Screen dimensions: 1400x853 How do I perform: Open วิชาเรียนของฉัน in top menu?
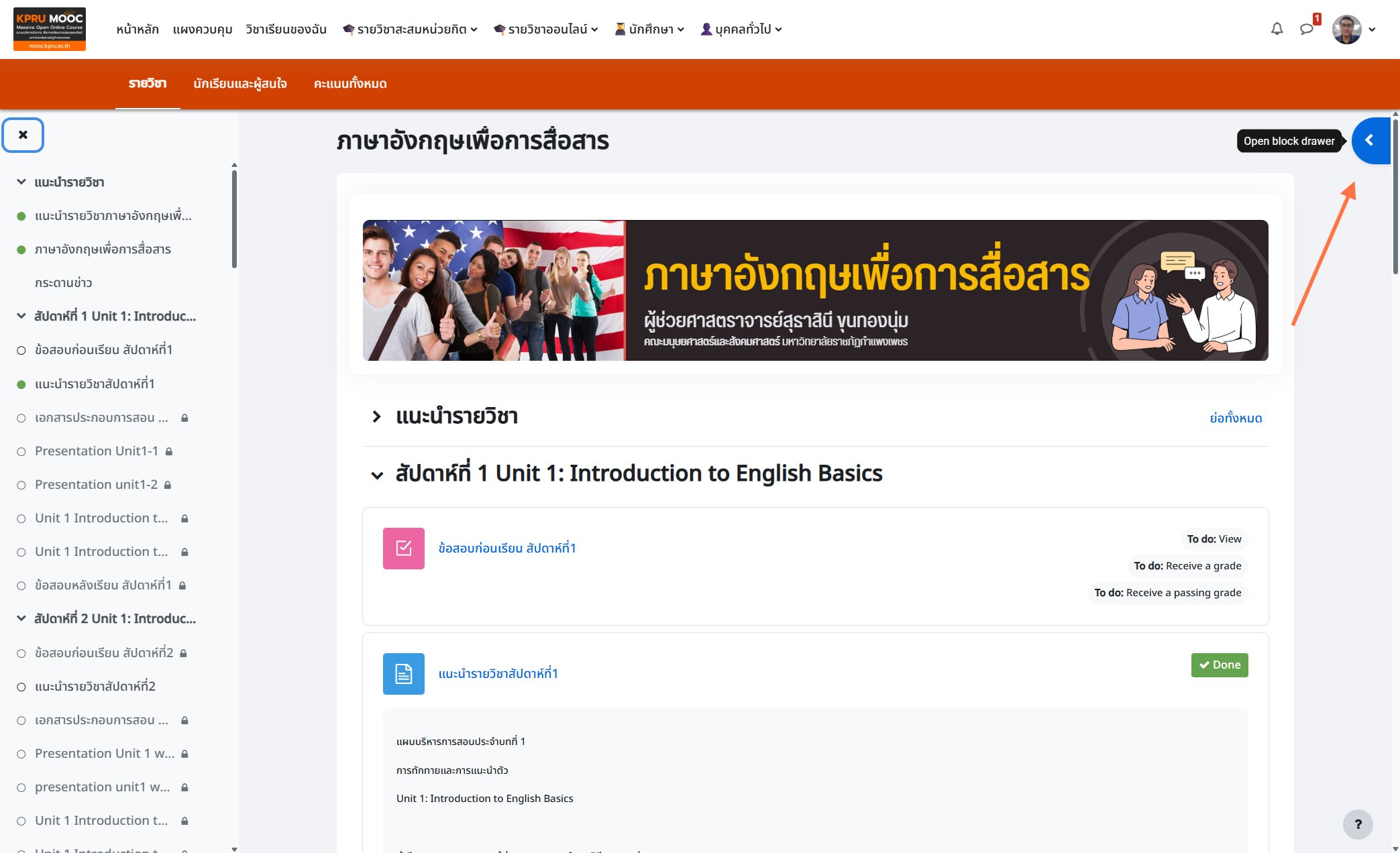(x=286, y=29)
